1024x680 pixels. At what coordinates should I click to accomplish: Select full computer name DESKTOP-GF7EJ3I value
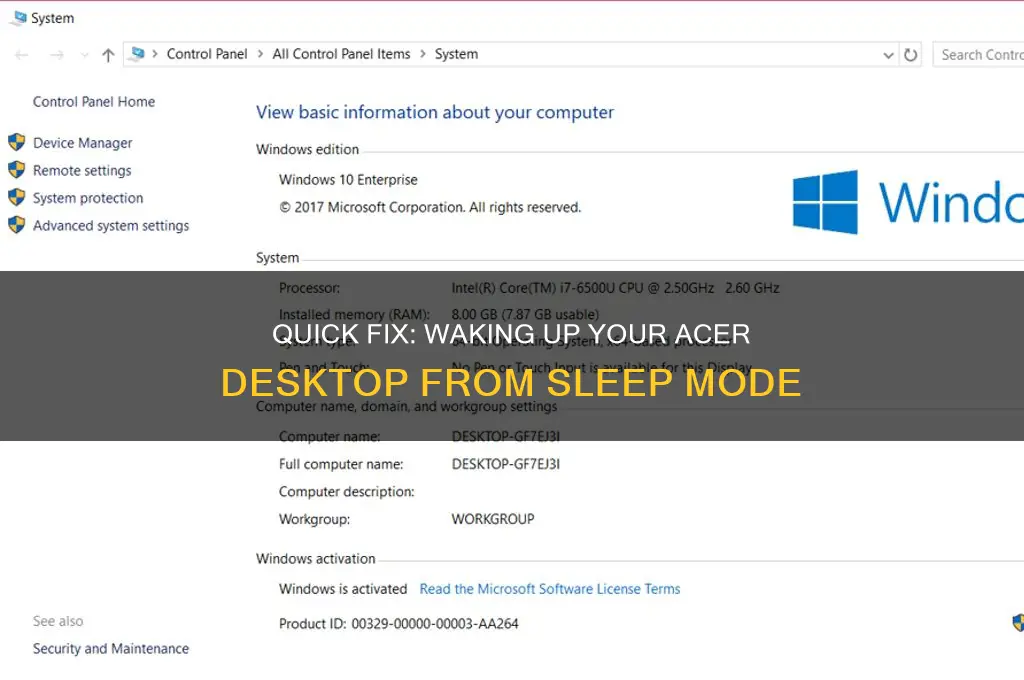506,464
